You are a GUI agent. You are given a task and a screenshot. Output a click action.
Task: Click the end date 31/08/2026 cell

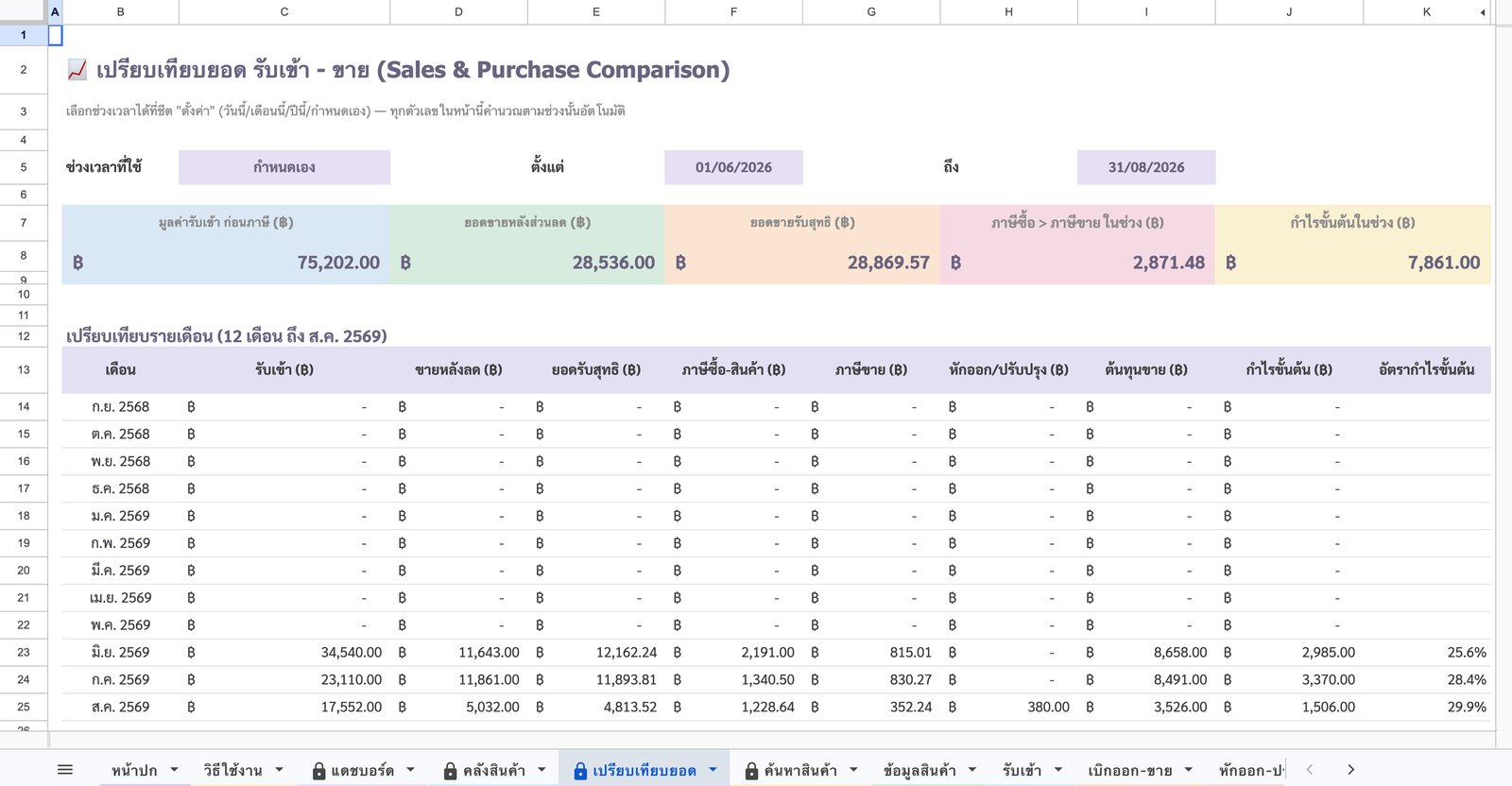1146,167
